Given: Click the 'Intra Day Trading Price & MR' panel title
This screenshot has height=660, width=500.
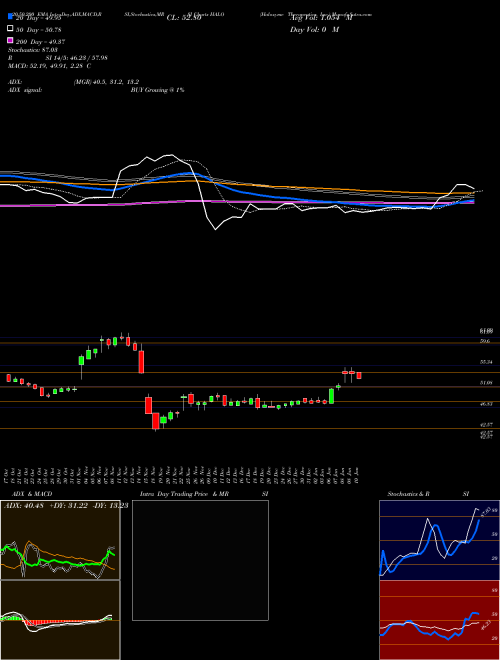Looking at the screenshot, I should [x=184, y=494].
